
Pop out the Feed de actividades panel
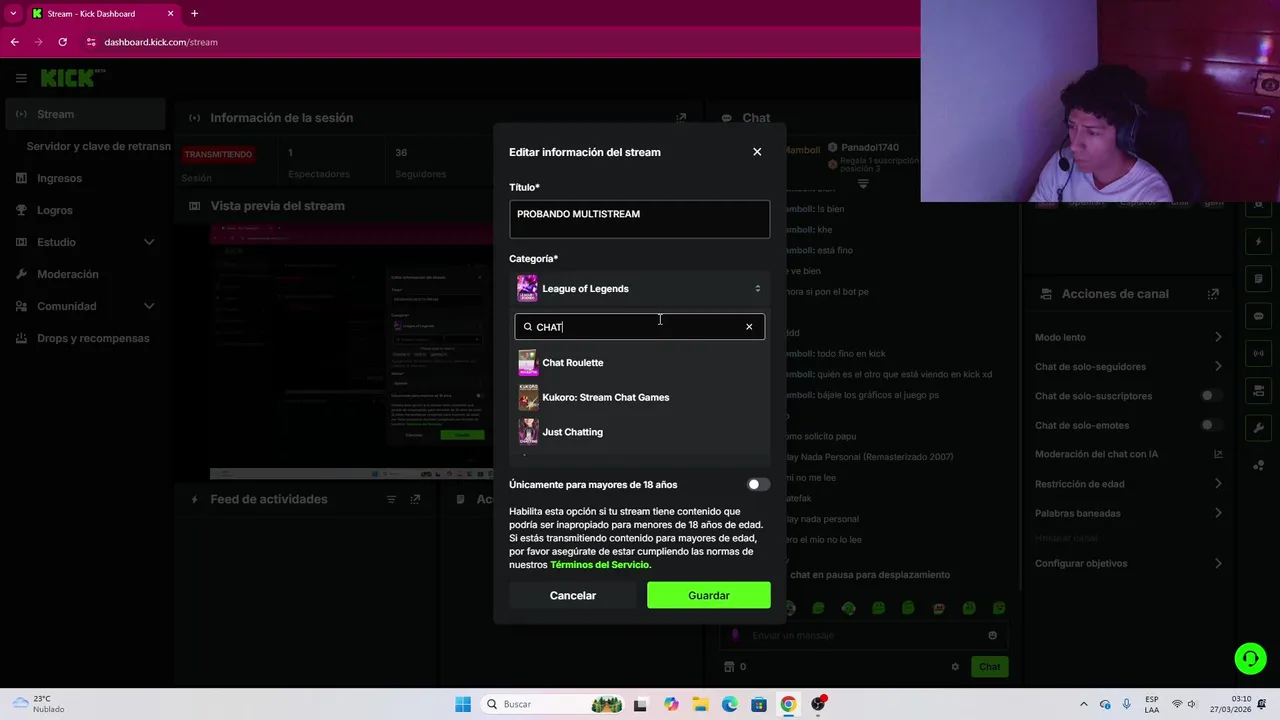pyautogui.click(x=415, y=499)
